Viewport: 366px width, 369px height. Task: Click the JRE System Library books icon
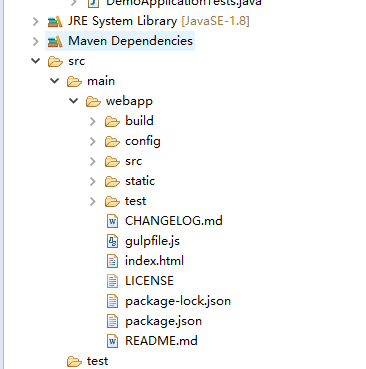coord(55,22)
